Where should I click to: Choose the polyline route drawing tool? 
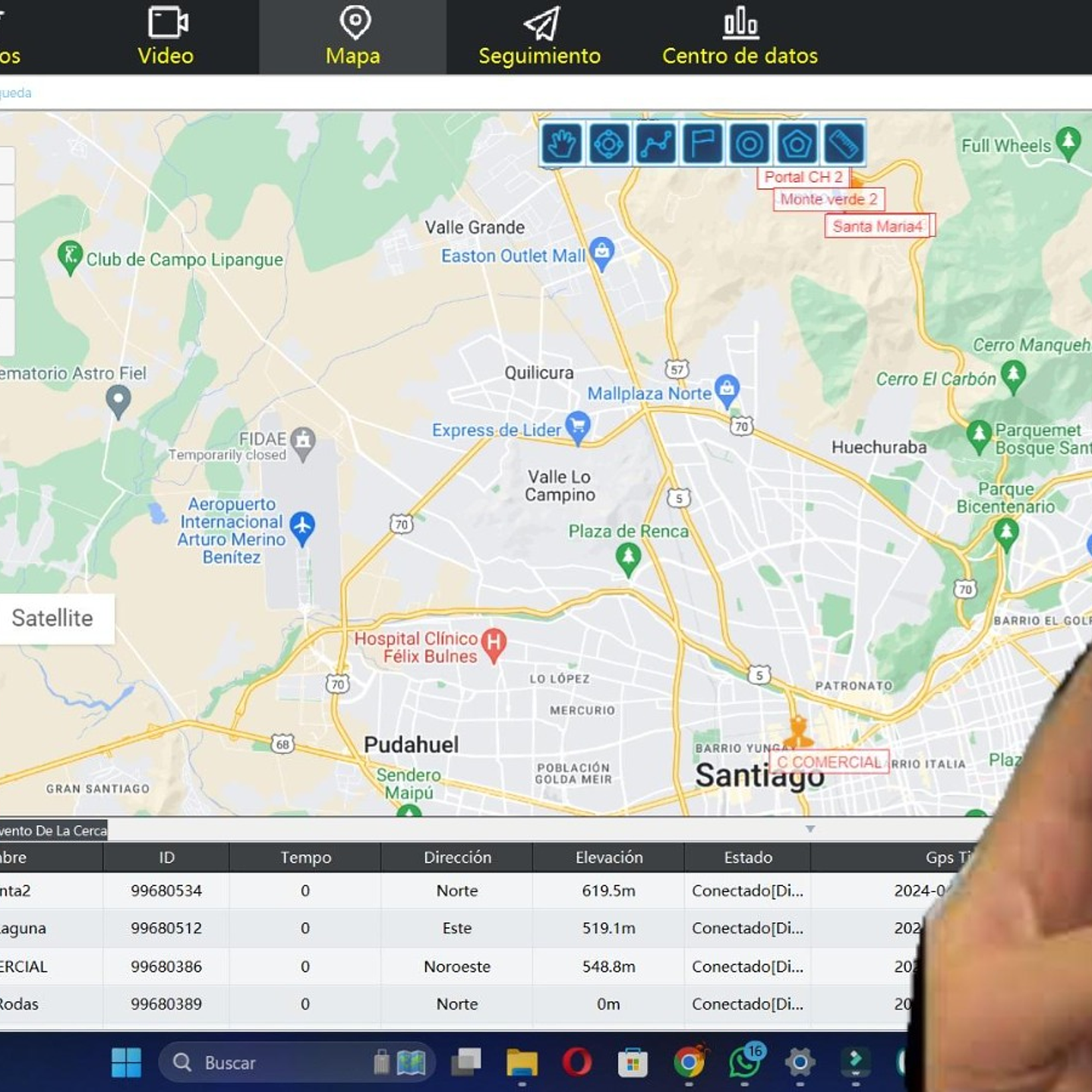pyautogui.click(x=656, y=144)
